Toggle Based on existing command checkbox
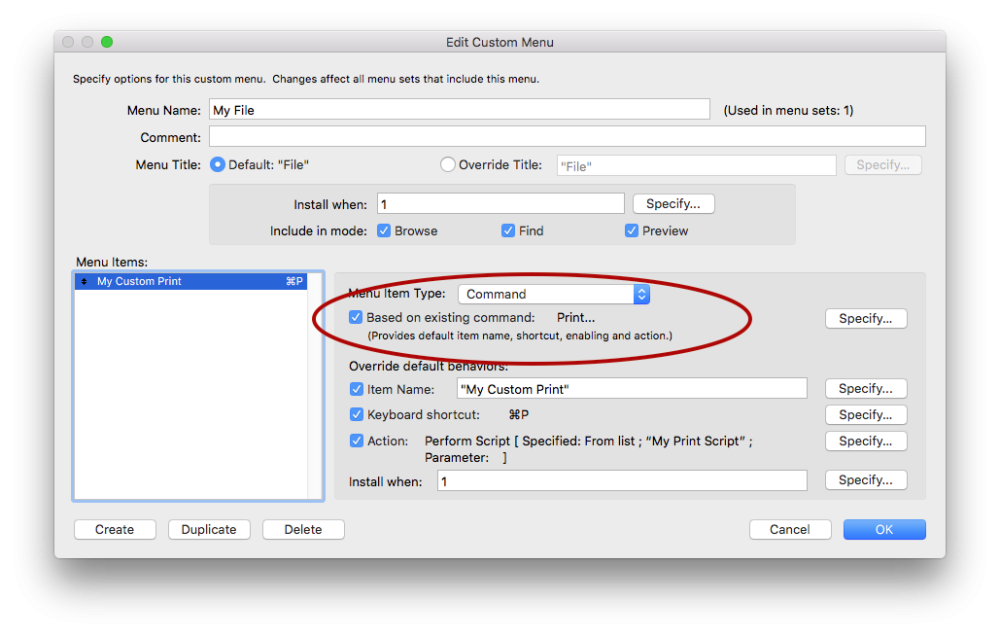Viewport: 1000px width, 636px height. pyautogui.click(x=356, y=318)
